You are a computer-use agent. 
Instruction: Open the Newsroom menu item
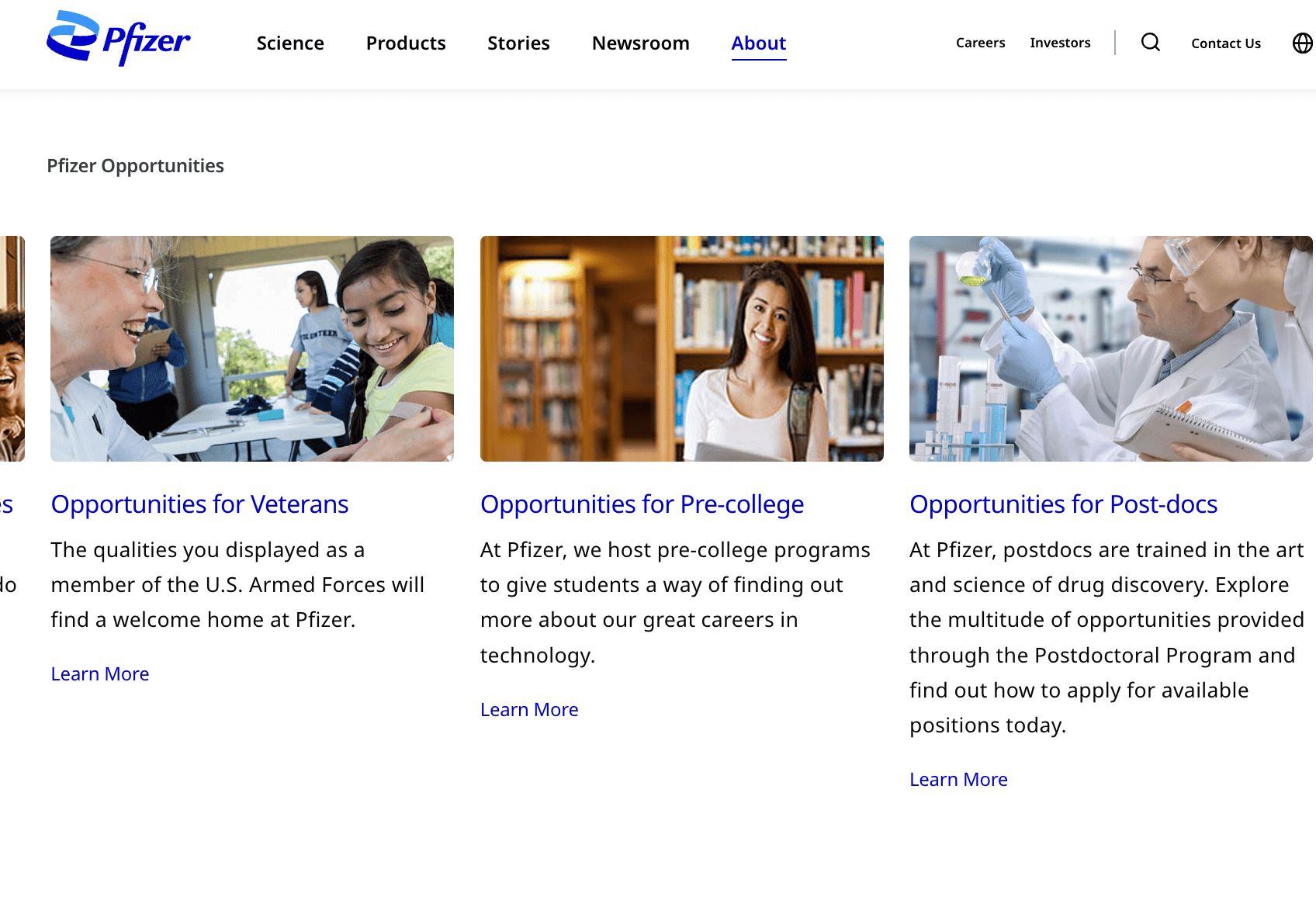[640, 43]
